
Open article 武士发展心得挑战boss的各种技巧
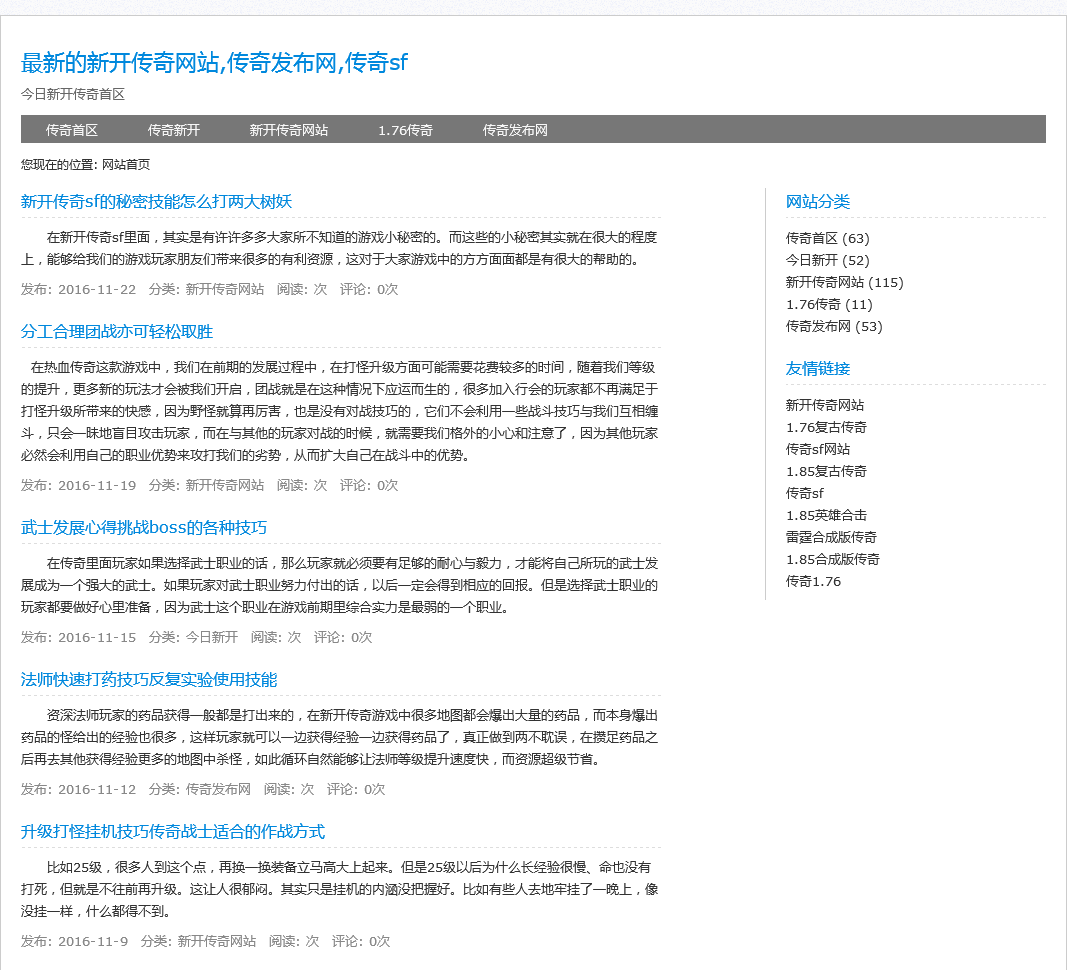click(x=144, y=528)
